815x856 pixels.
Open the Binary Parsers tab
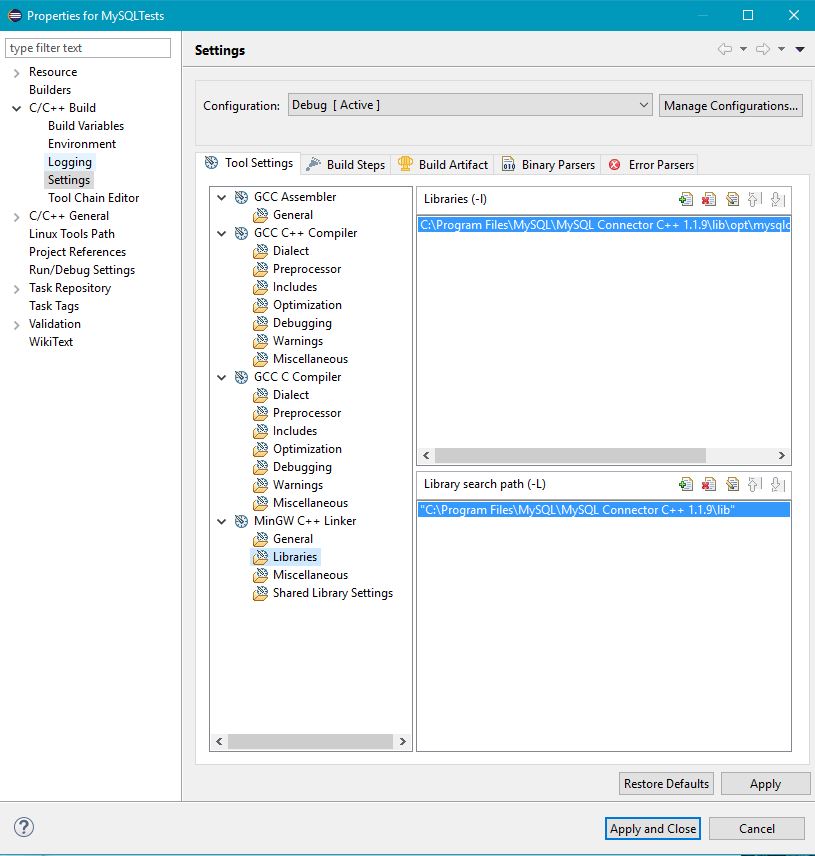click(x=548, y=164)
